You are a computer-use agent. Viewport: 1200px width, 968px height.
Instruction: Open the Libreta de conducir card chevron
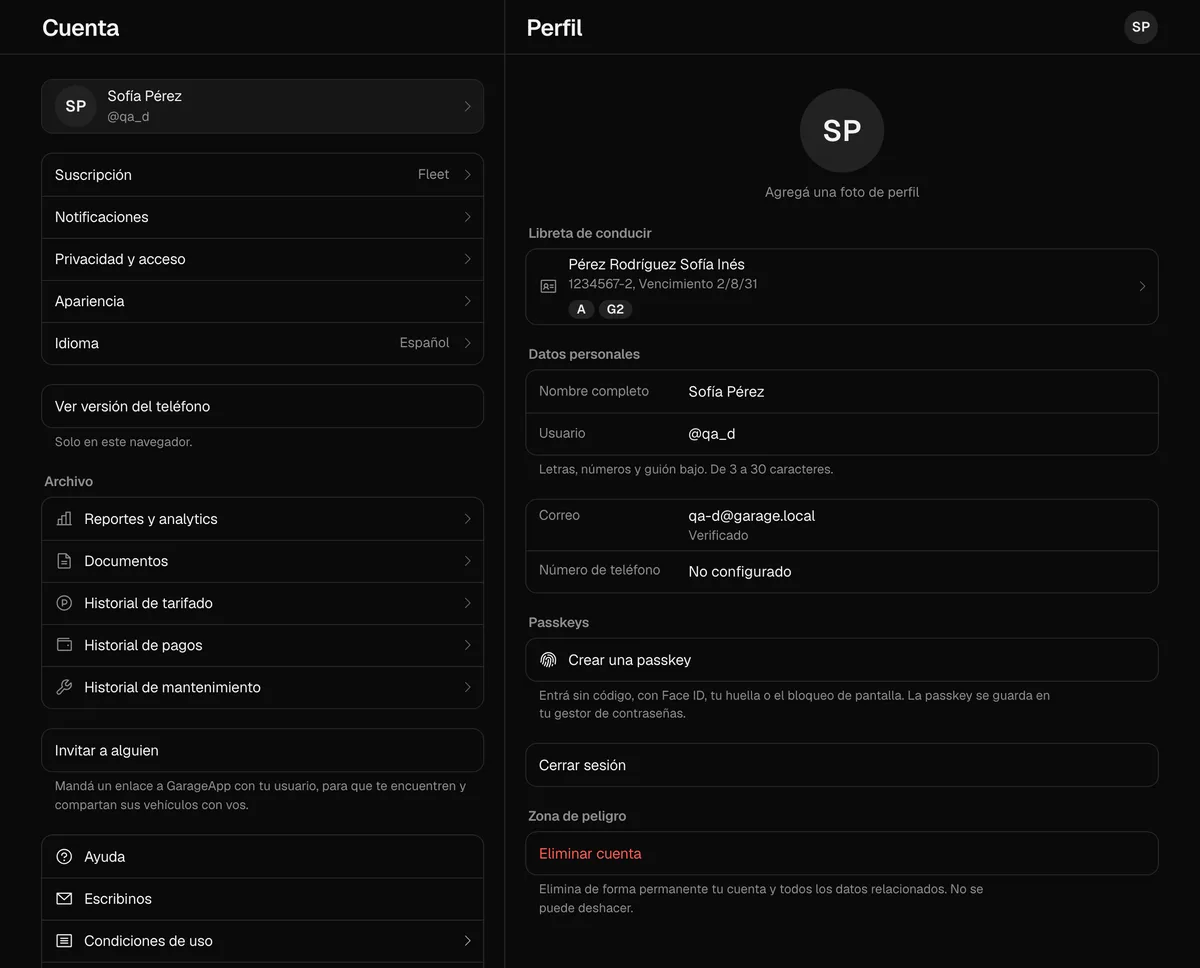(x=1142, y=286)
